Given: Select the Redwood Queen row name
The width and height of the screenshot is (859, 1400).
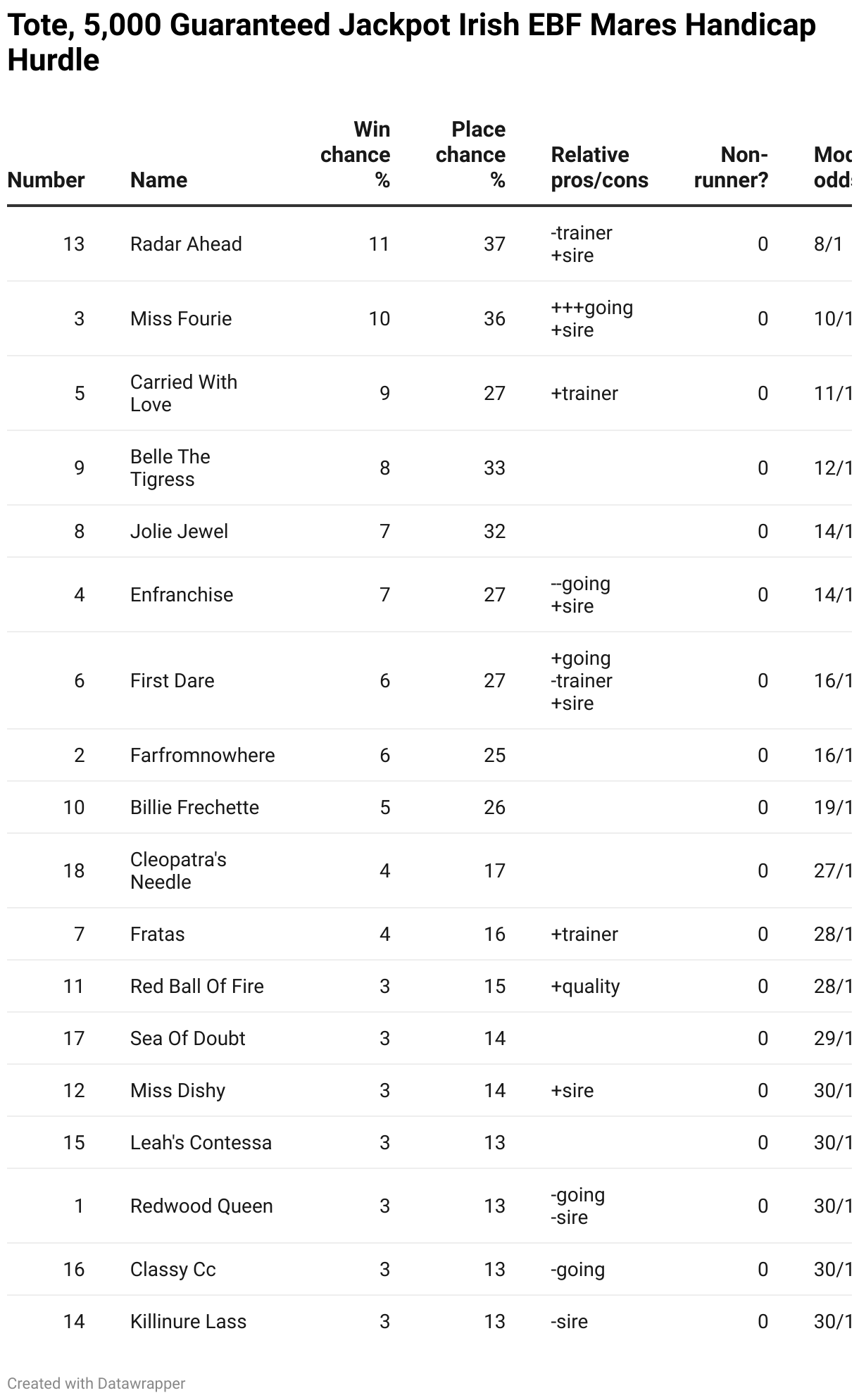Looking at the screenshot, I should (x=201, y=1206).
